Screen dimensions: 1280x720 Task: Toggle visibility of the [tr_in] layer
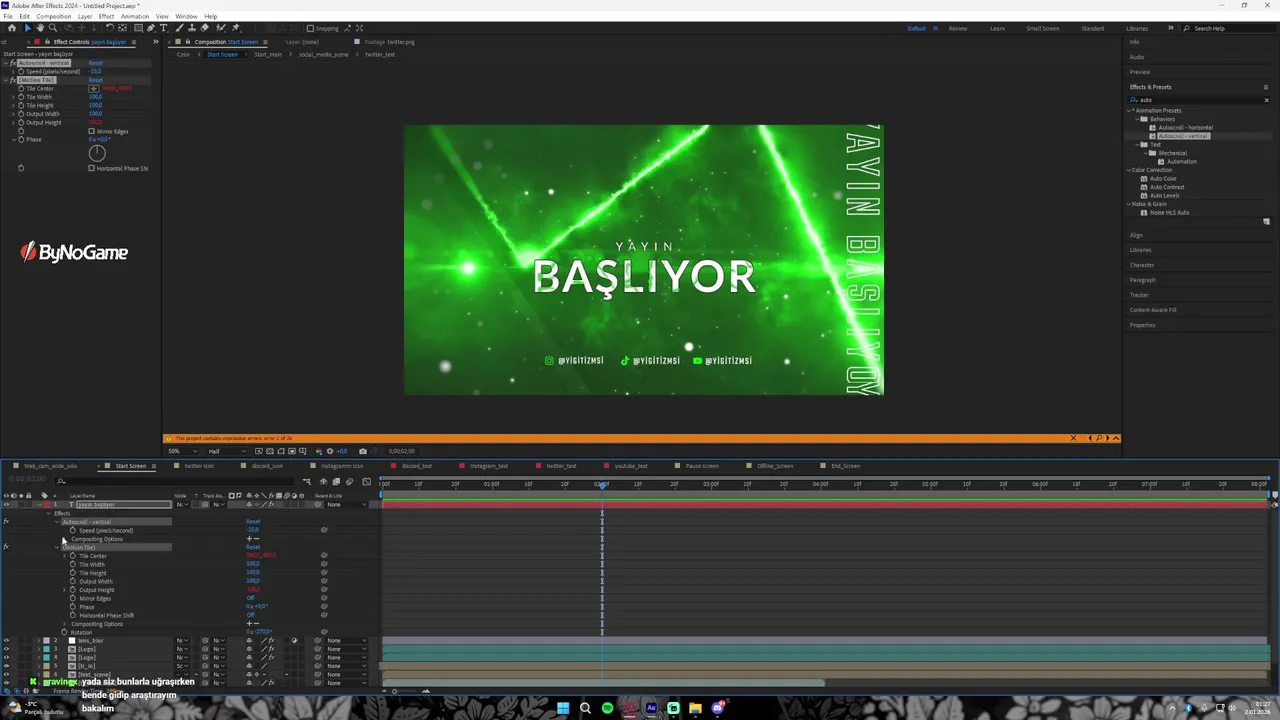tap(6, 666)
